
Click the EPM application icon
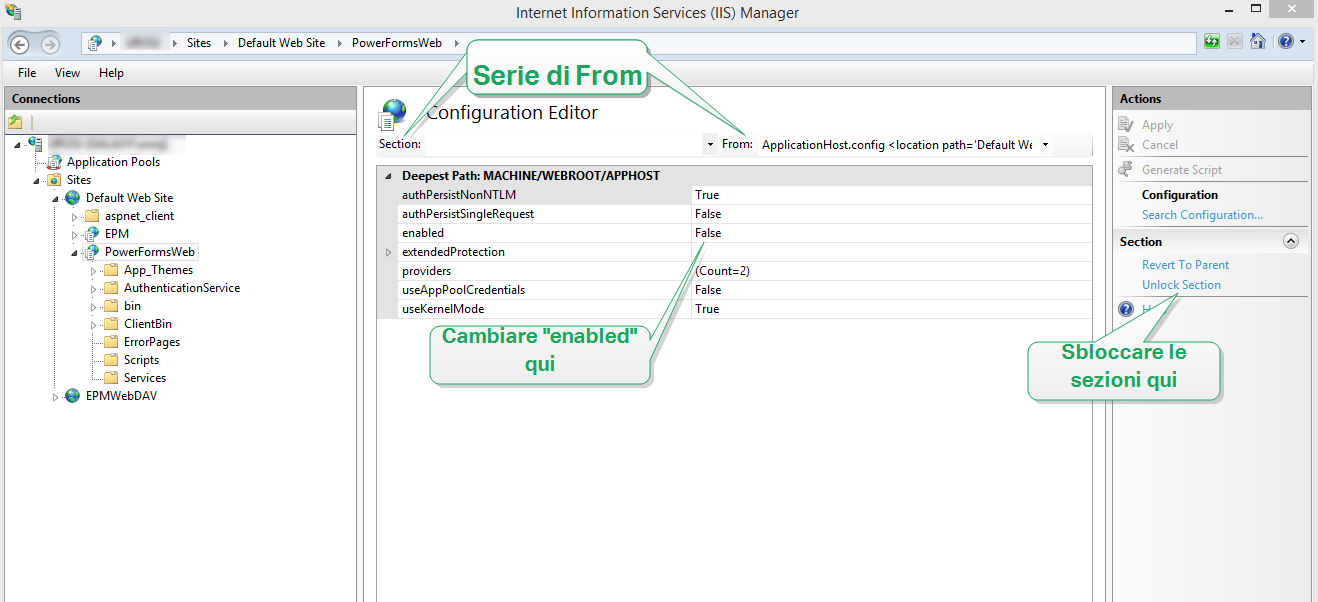click(x=92, y=234)
